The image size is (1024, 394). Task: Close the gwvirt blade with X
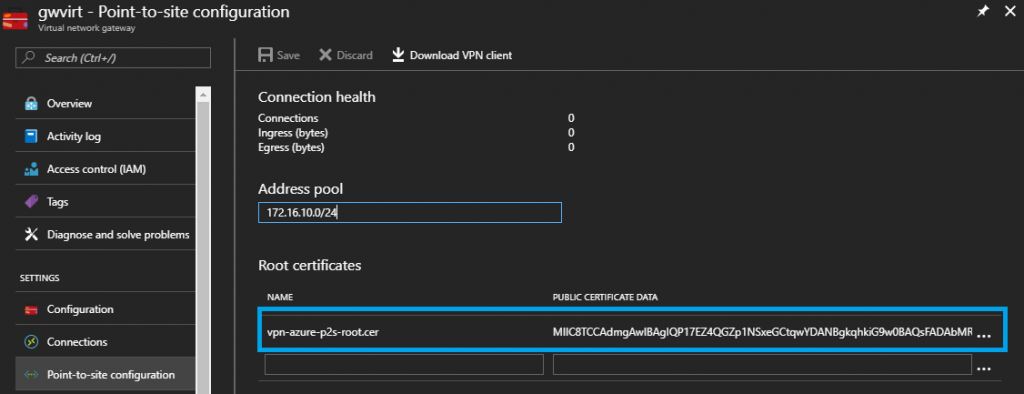click(1009, 11)
